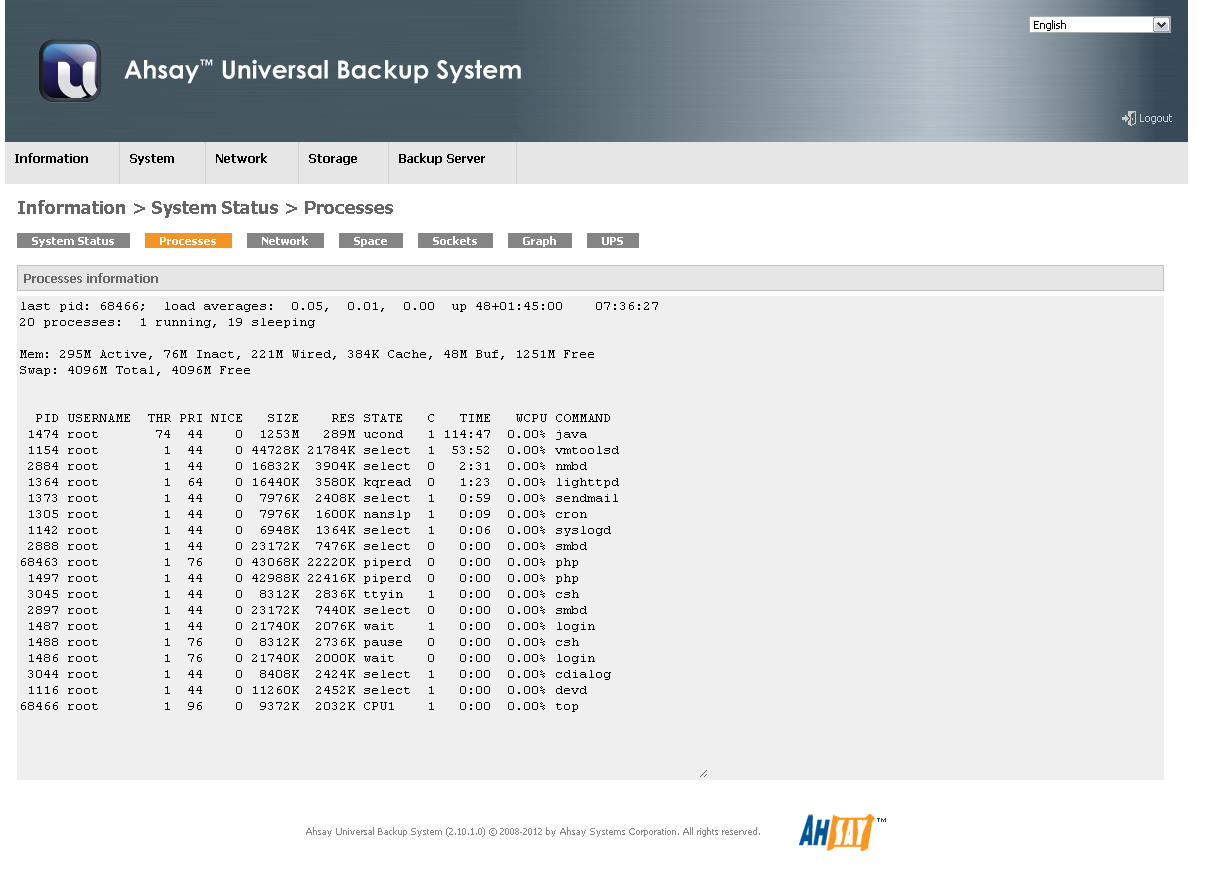This screenshot has height=873, width=1210.
Task: Click the footer copyright text
Action: 533,832
